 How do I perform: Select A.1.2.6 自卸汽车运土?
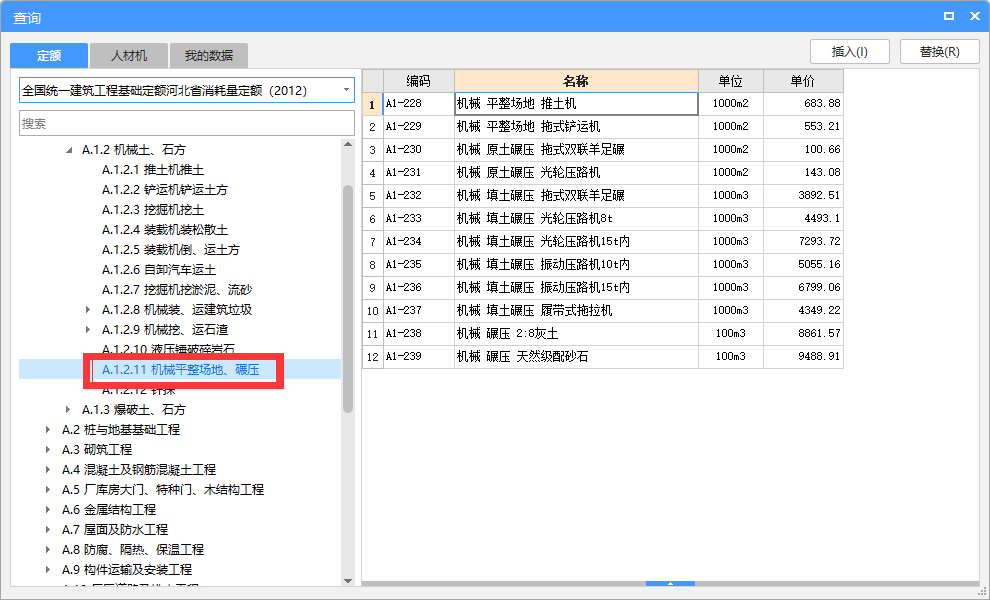point(158,270)
